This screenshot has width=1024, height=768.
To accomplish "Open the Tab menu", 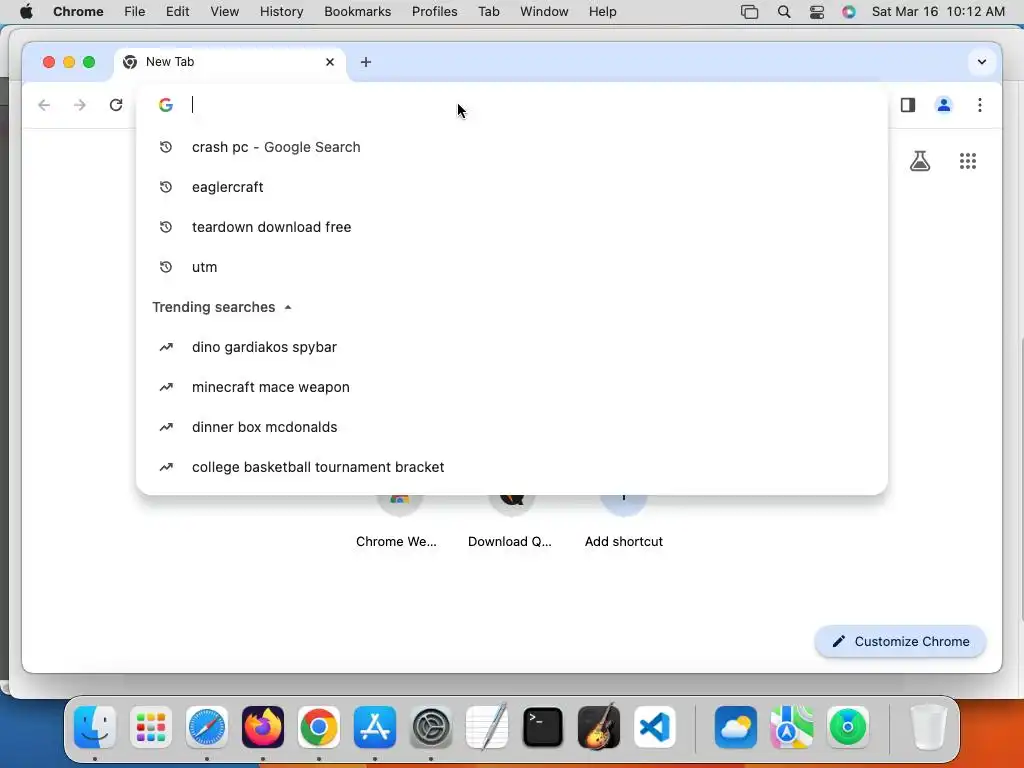I will [488, 12].
